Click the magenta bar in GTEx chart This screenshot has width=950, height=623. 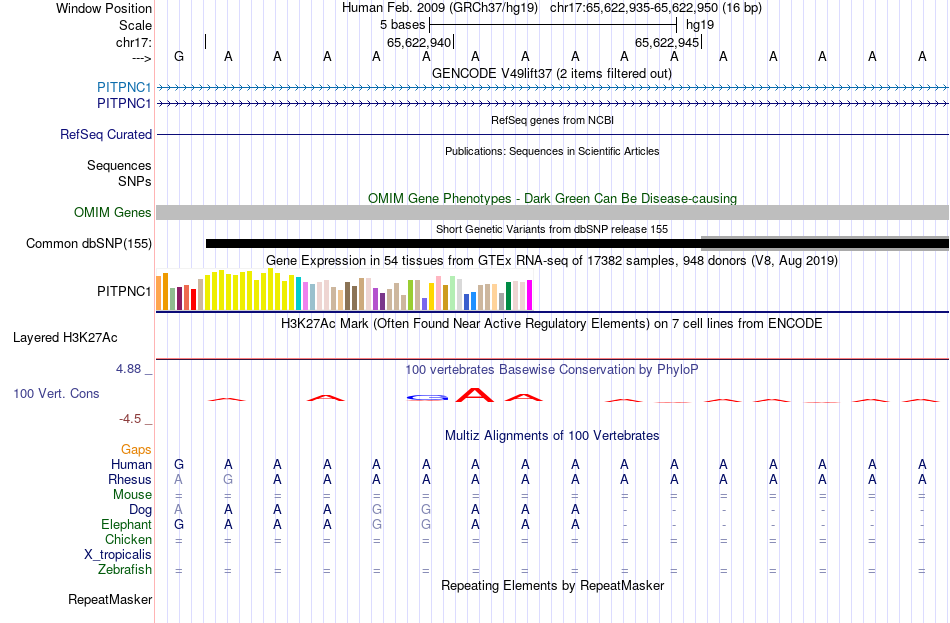(x=530, y=295)
